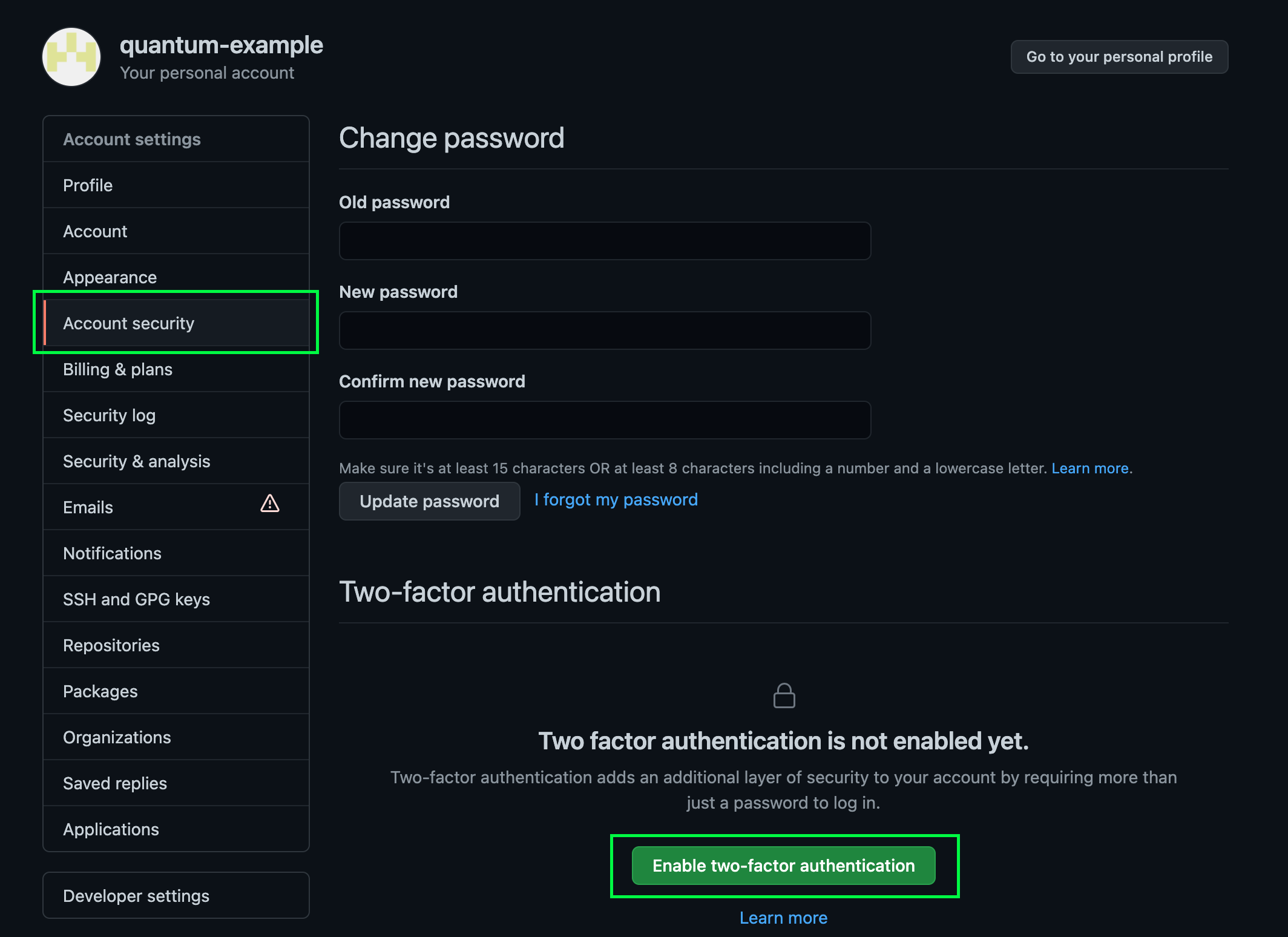Viewport: 1288px width, 937px height.
Task: Open the Profile settings page
Action: pos(88,185)
